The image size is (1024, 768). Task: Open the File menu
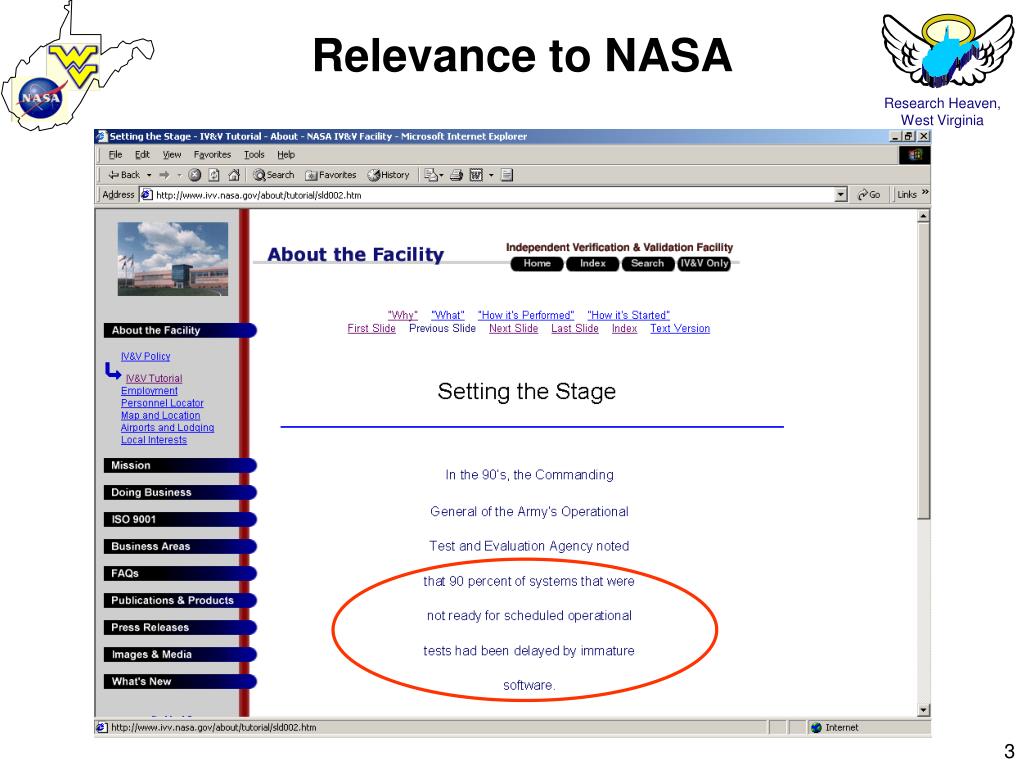pyautogui.click(x=116, y=155)
